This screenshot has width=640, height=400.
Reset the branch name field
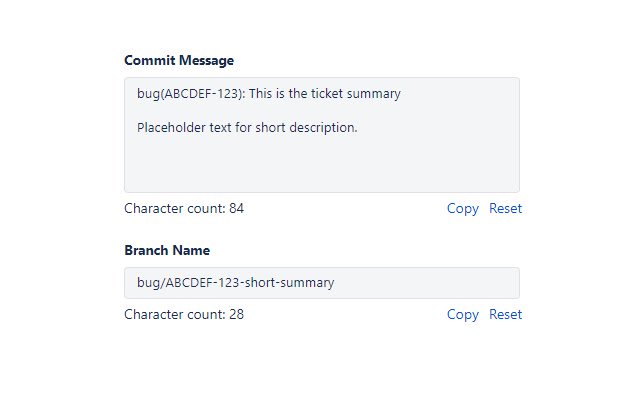pos(505,314)
